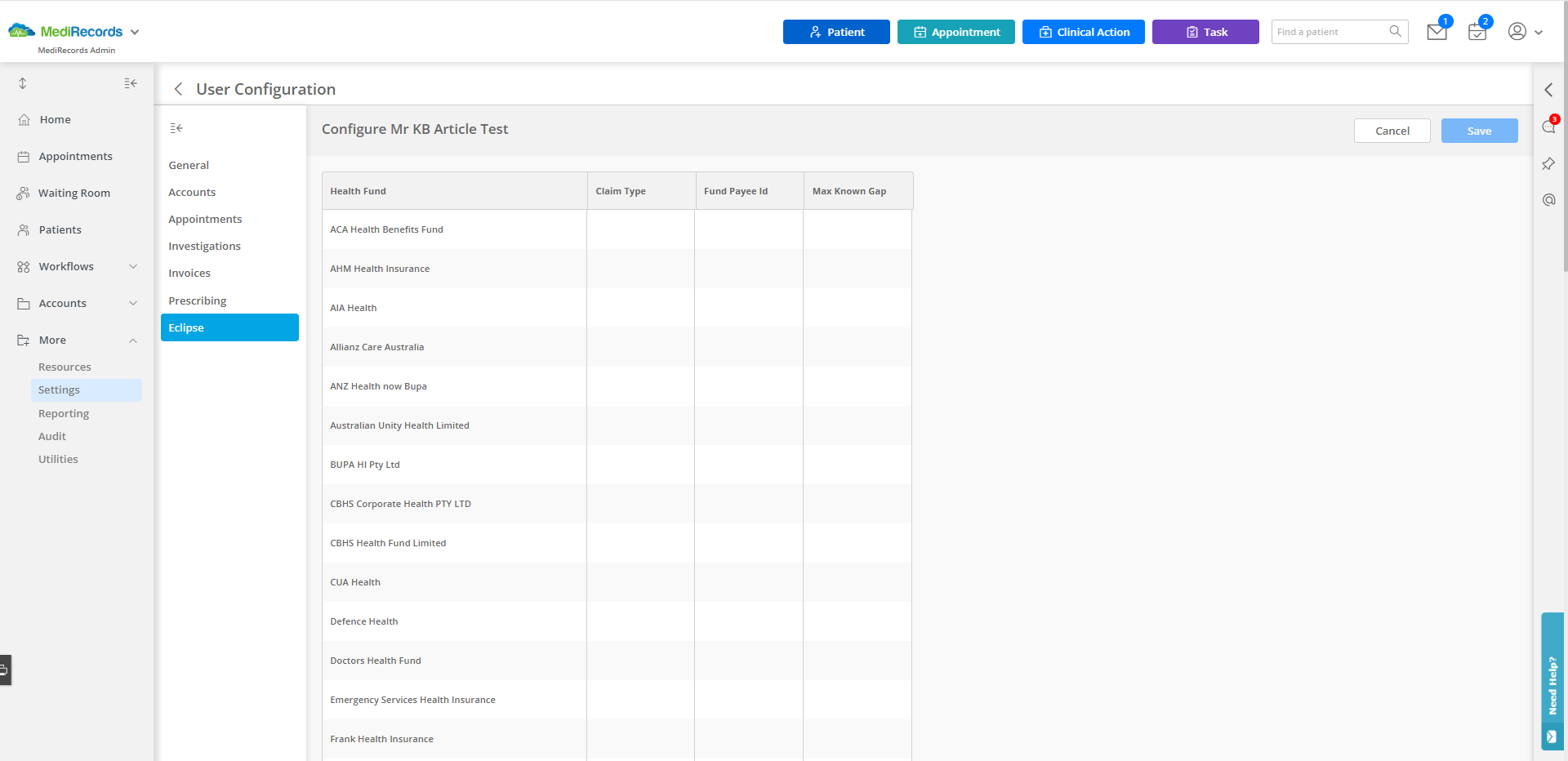Click the BUPA HI Pty Ltd Claim Type cell
This screenshot has width=1568, height=761.
[x=641, y=465]
